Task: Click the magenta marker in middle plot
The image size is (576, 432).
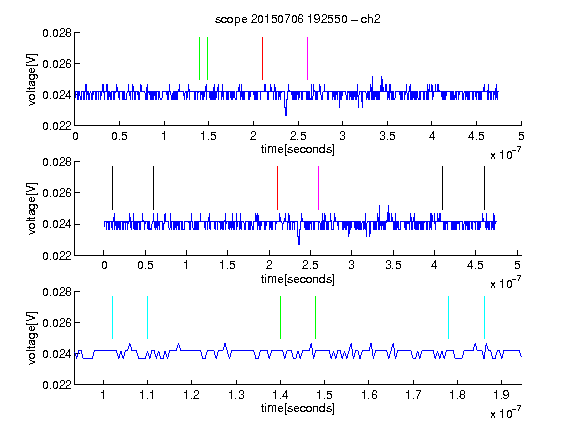Action: click(318, 188)
